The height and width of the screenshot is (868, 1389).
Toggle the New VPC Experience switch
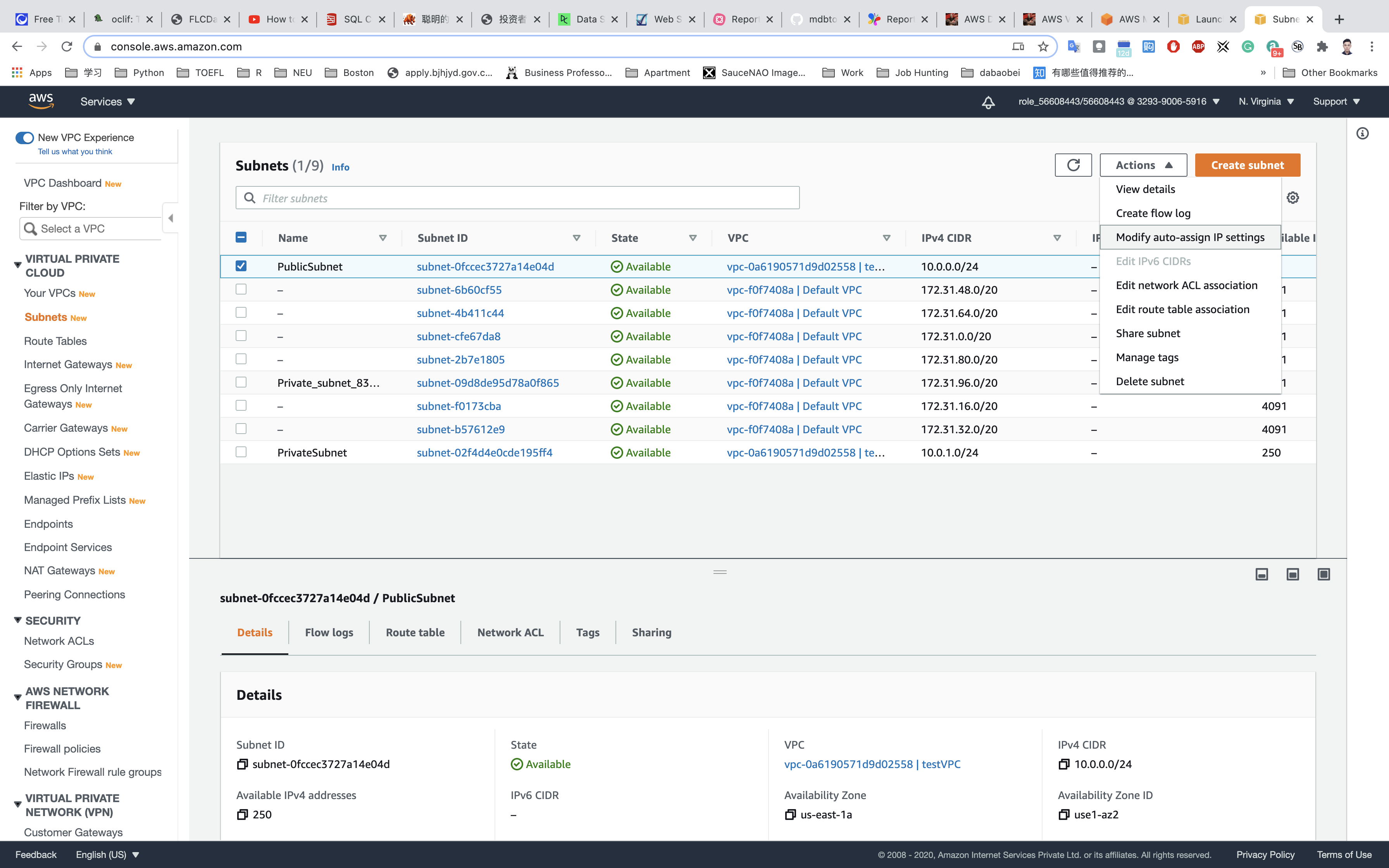pyautogui.click(x=25, y=138)
